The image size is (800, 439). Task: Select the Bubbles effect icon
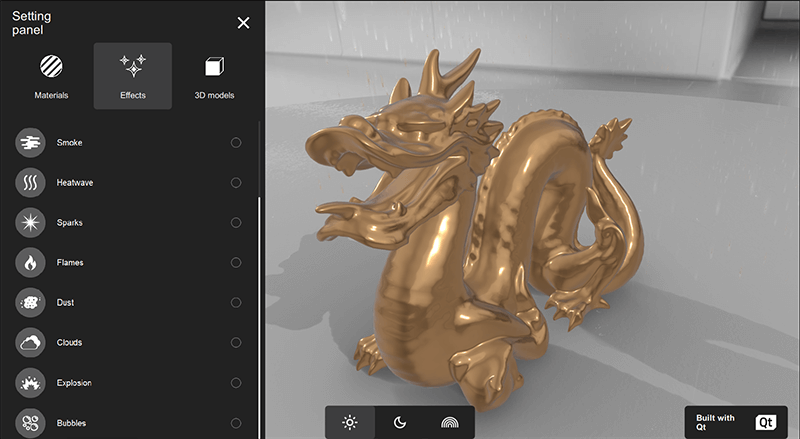click(30, 423)
